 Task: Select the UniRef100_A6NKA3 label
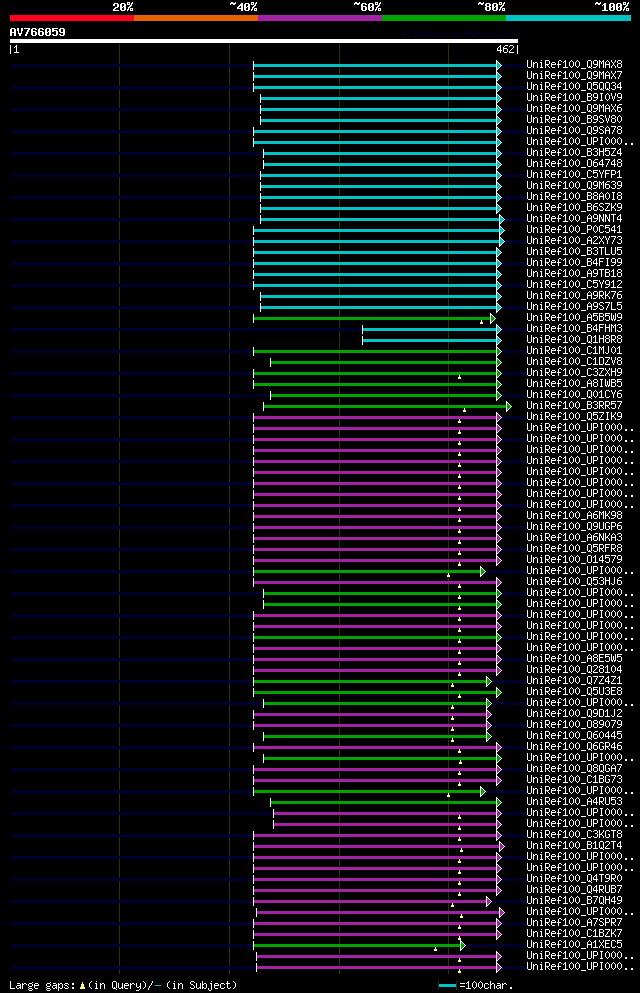click(574, 538)
